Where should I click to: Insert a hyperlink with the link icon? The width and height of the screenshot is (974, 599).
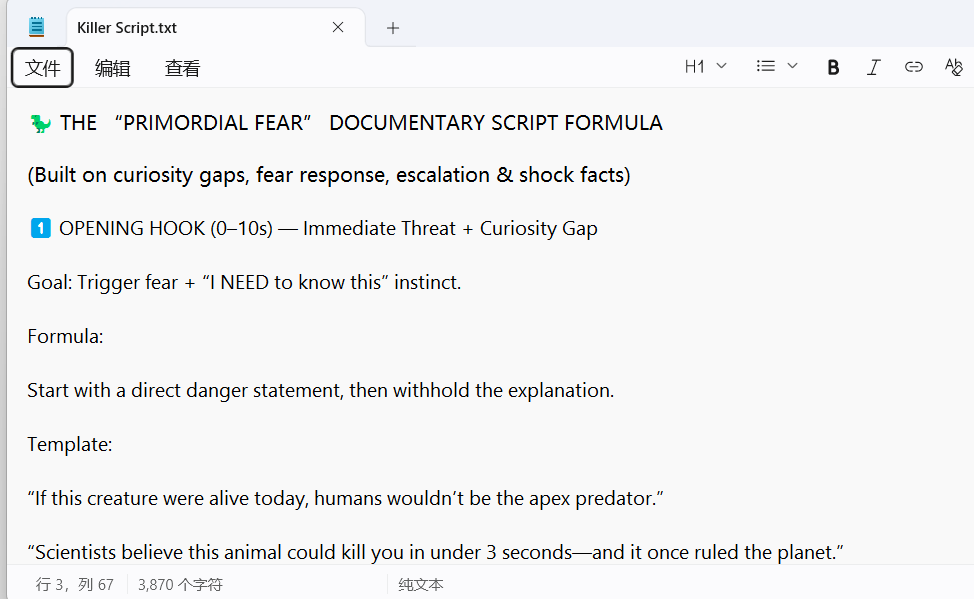(x=913, y=67)
